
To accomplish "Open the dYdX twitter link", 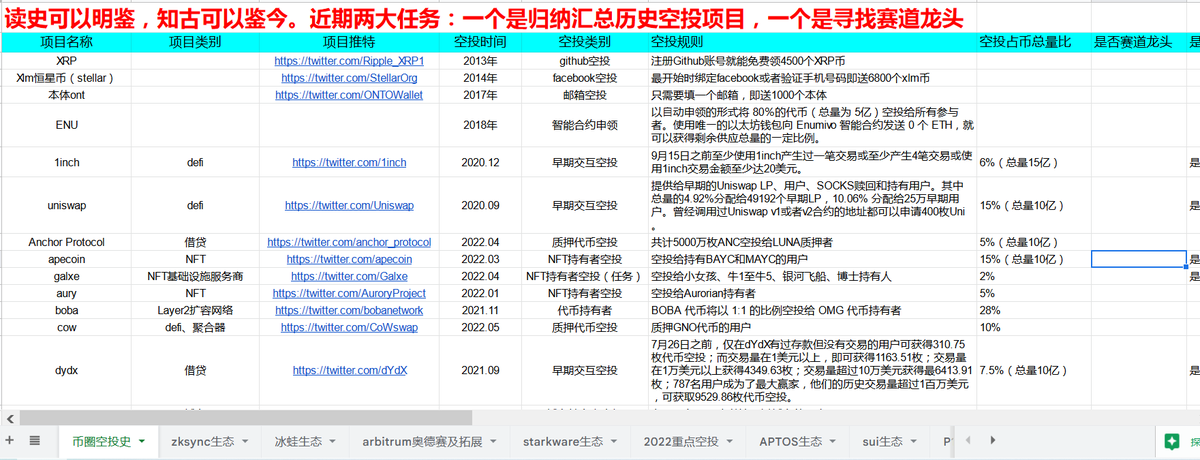I will [350, 370].
